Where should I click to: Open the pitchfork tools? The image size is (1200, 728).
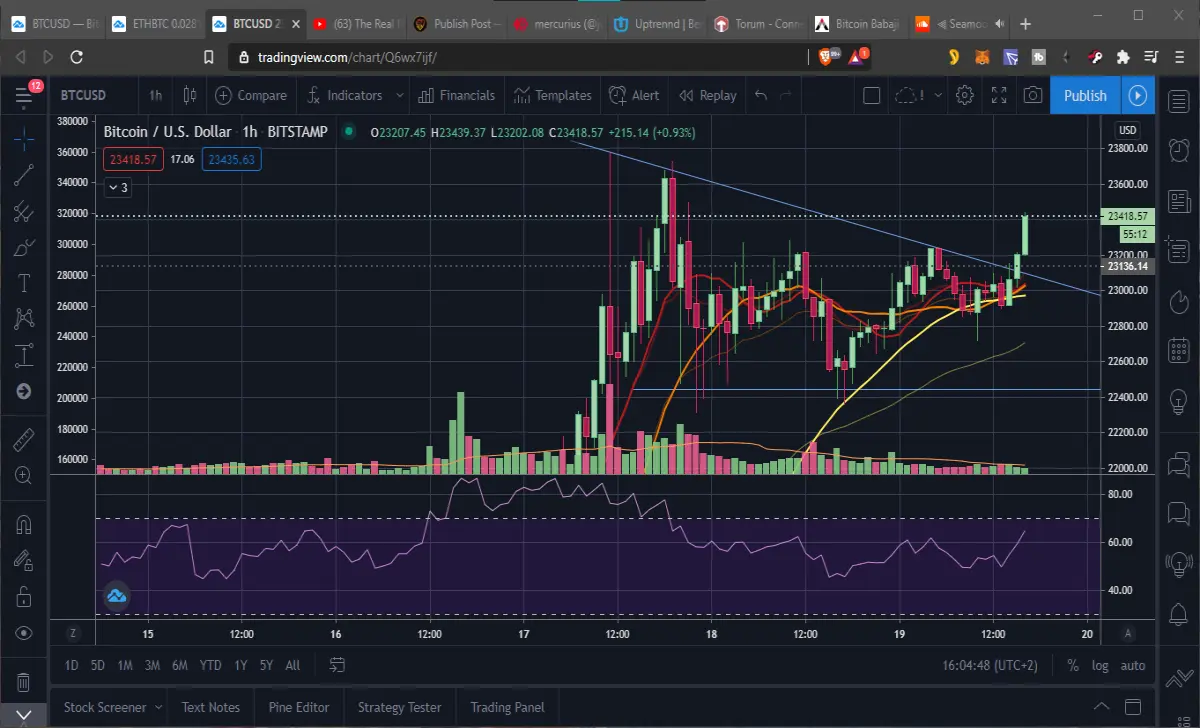24,212
